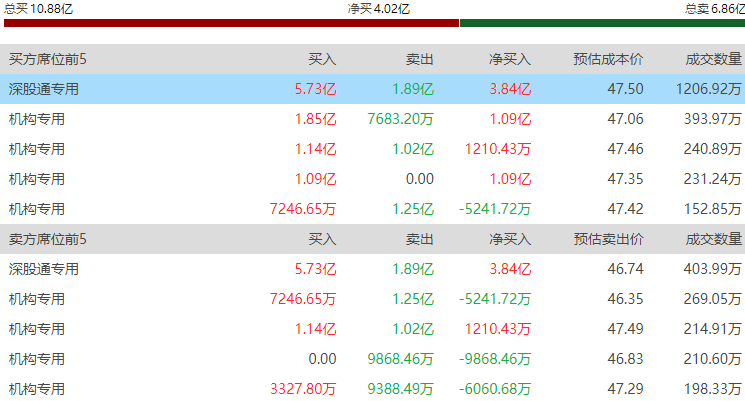745x401 pixels.
Task: Click 机构专用 in the 393.97万 row
Action: click(37, 119)
